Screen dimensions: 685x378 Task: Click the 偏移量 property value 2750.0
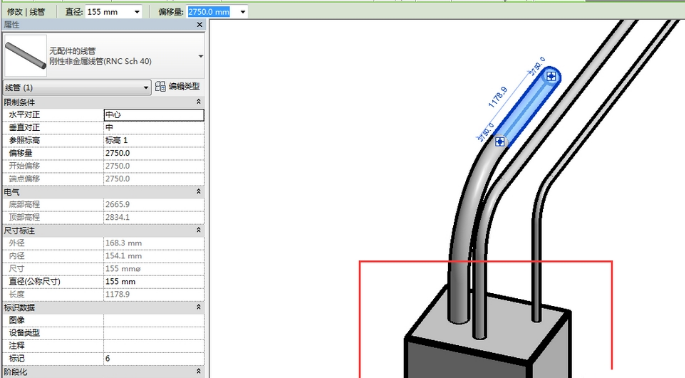154,153
